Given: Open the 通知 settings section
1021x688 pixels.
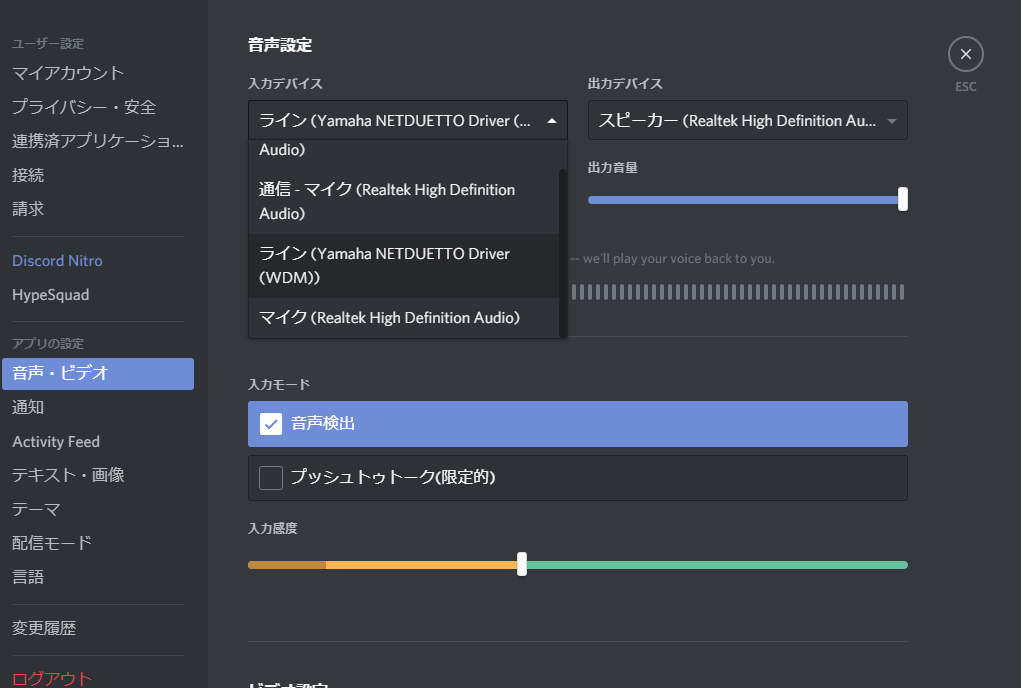Looking at the screenshot, I should (x=28, y=407).
